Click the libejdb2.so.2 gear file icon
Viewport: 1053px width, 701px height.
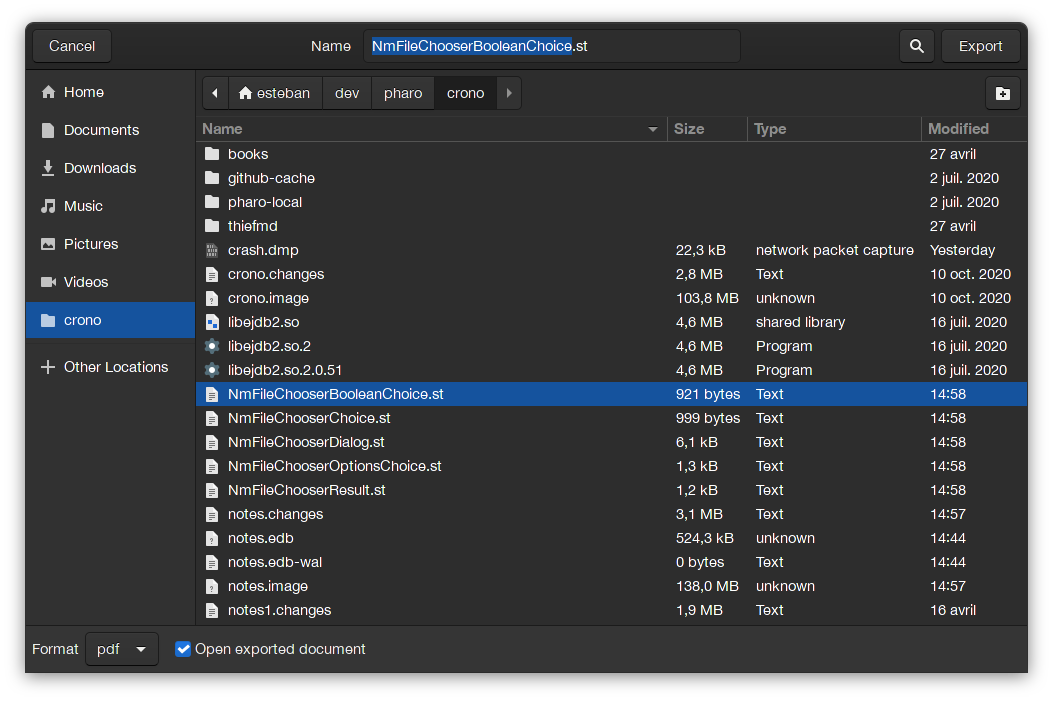click(x=211, y=346)
